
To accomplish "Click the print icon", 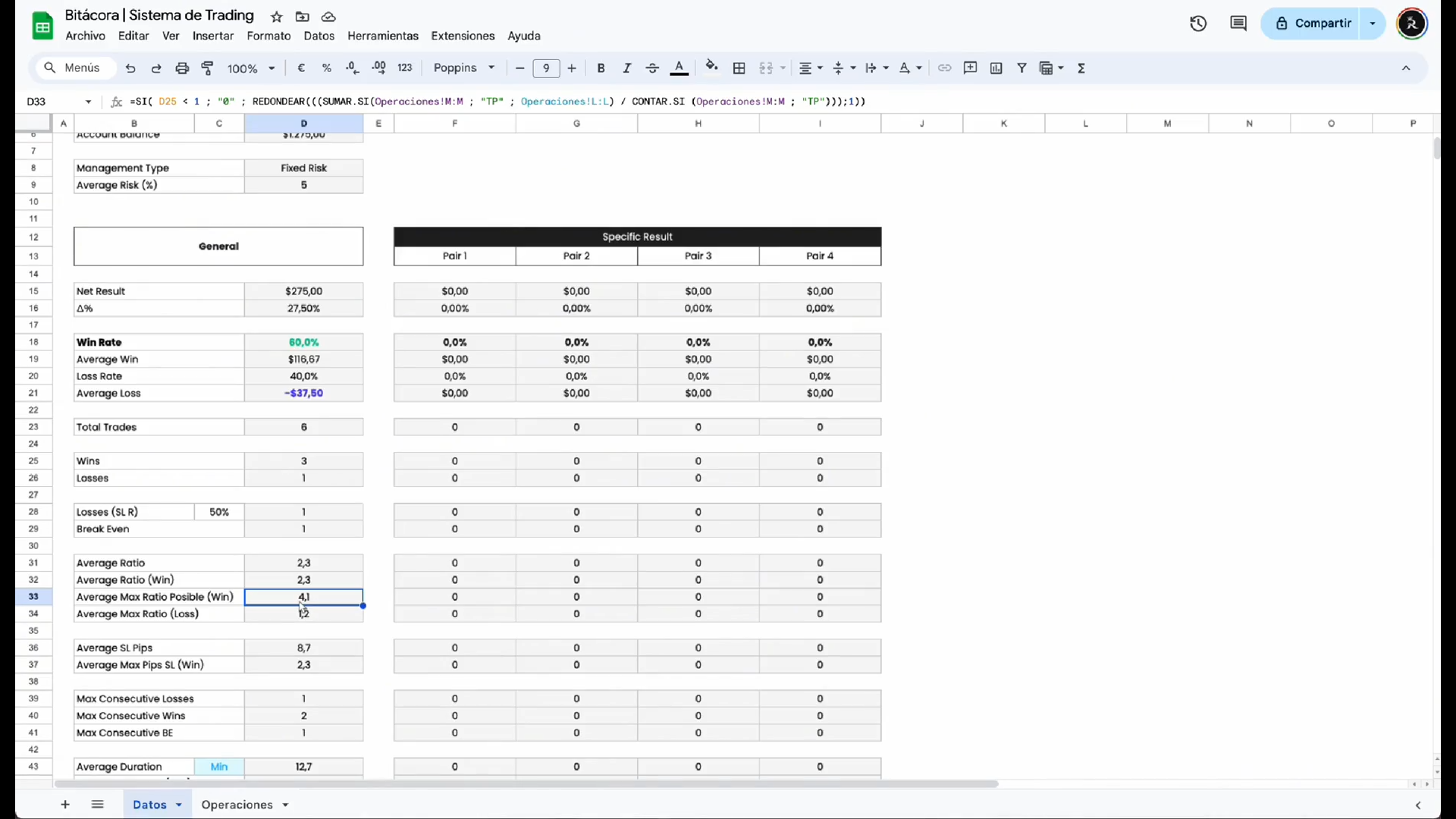I will tap(182, 68).
